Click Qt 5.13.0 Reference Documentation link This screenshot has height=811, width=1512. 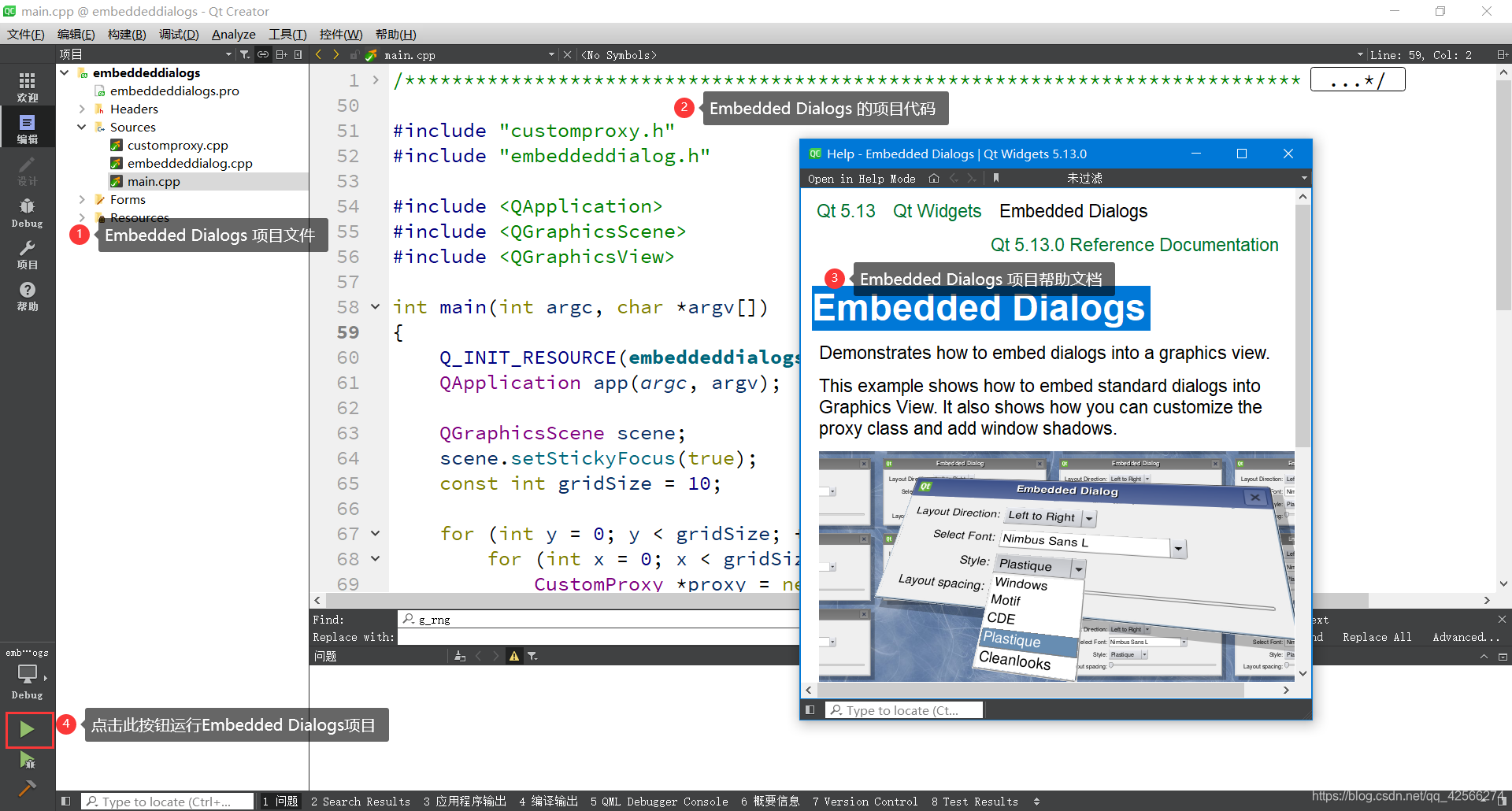point(1135,245)
